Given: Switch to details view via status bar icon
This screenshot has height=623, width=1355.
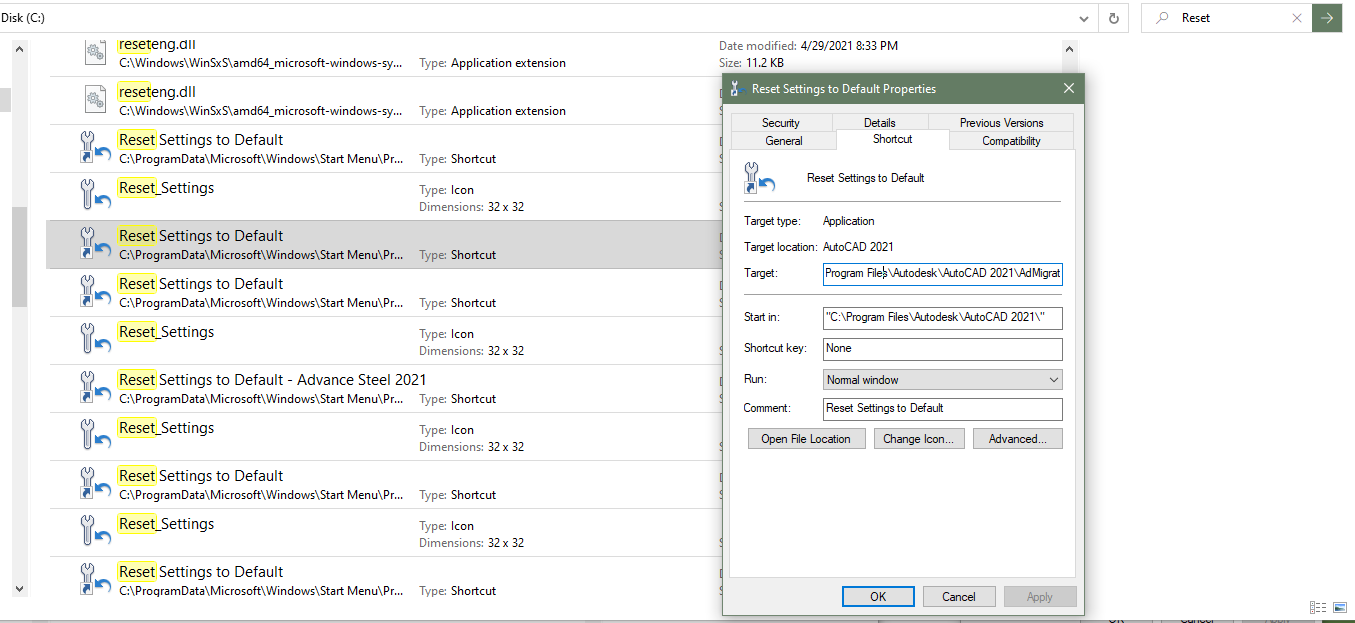Looking at the screenshot, I should point(1317,607).
